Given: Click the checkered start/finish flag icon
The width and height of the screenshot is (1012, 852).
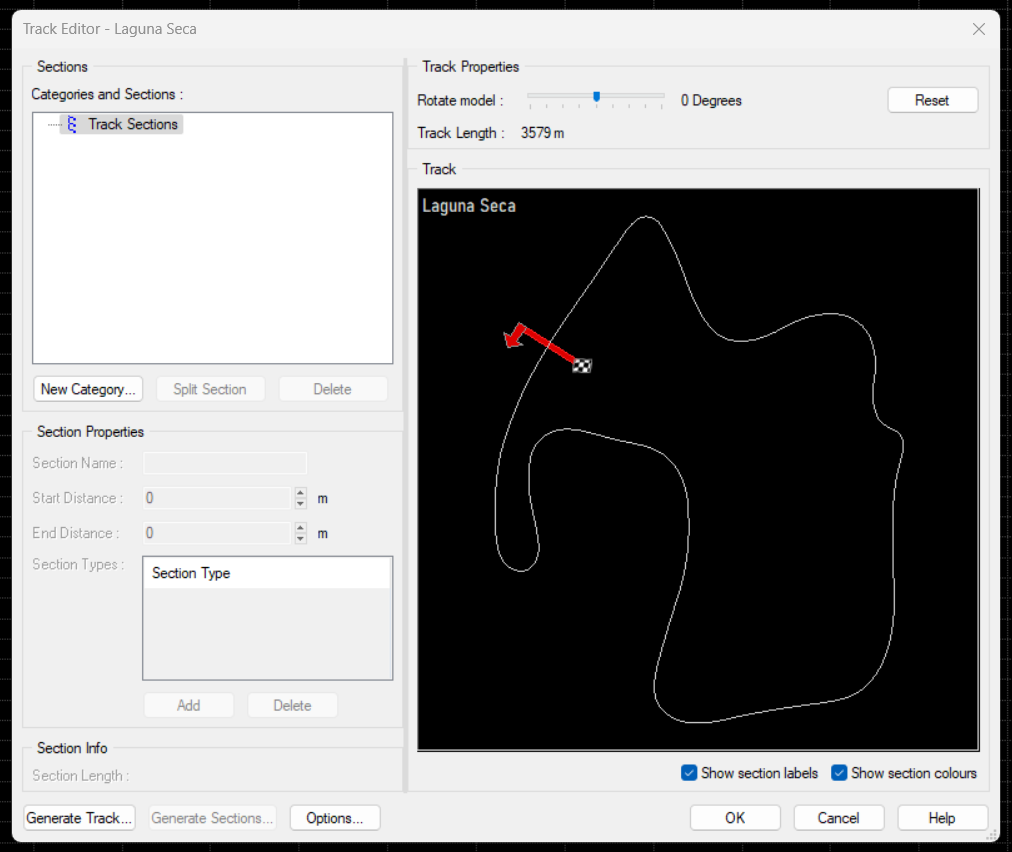Looking at the screenshot, I should click(582, 365).
